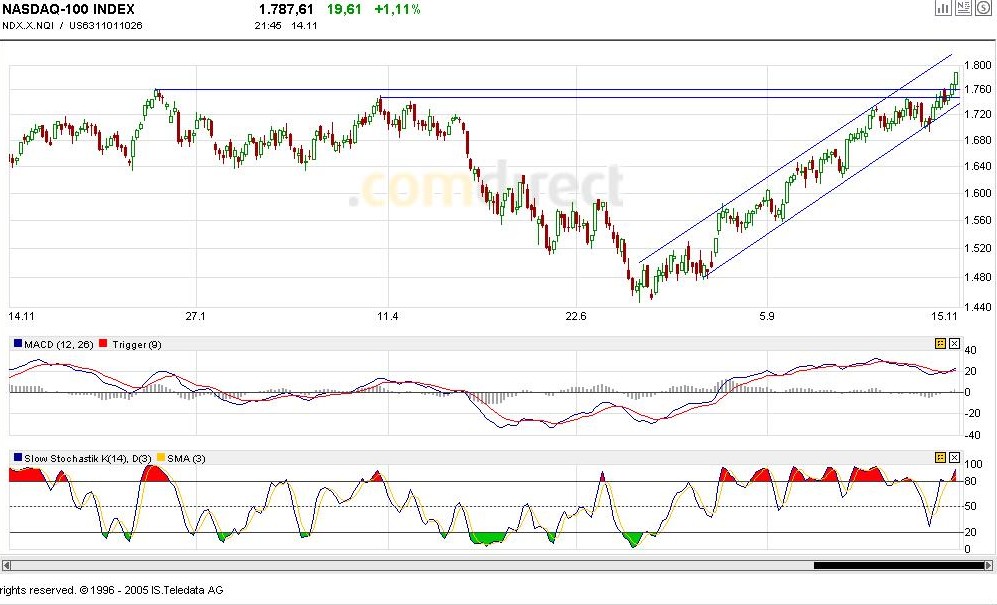
Task: Click the SMA (3) label
Action: [x=186, y=458]
